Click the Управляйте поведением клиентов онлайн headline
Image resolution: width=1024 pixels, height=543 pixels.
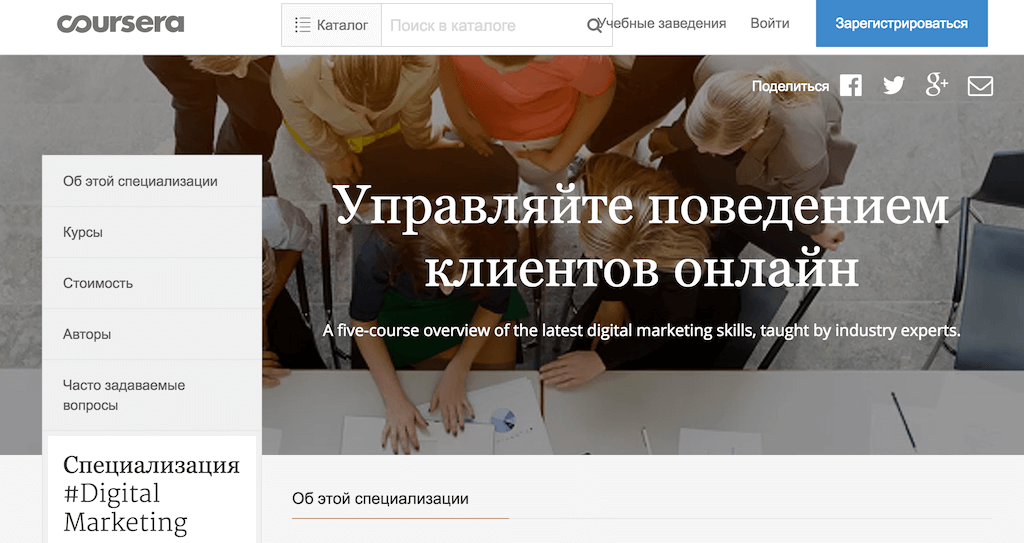[x=640, y=237]
